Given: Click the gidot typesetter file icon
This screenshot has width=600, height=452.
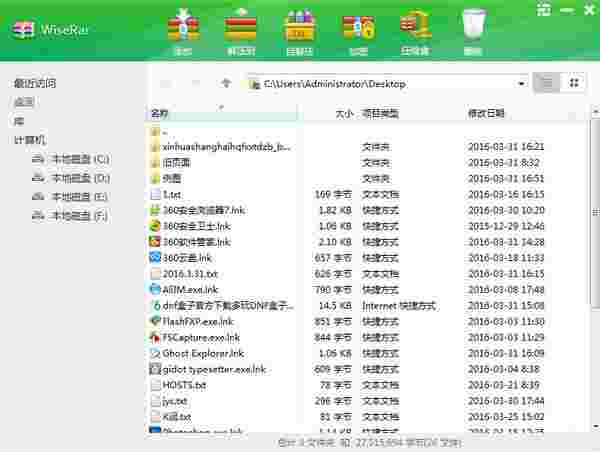Looking at the screenshot, I should coord(155,369).
